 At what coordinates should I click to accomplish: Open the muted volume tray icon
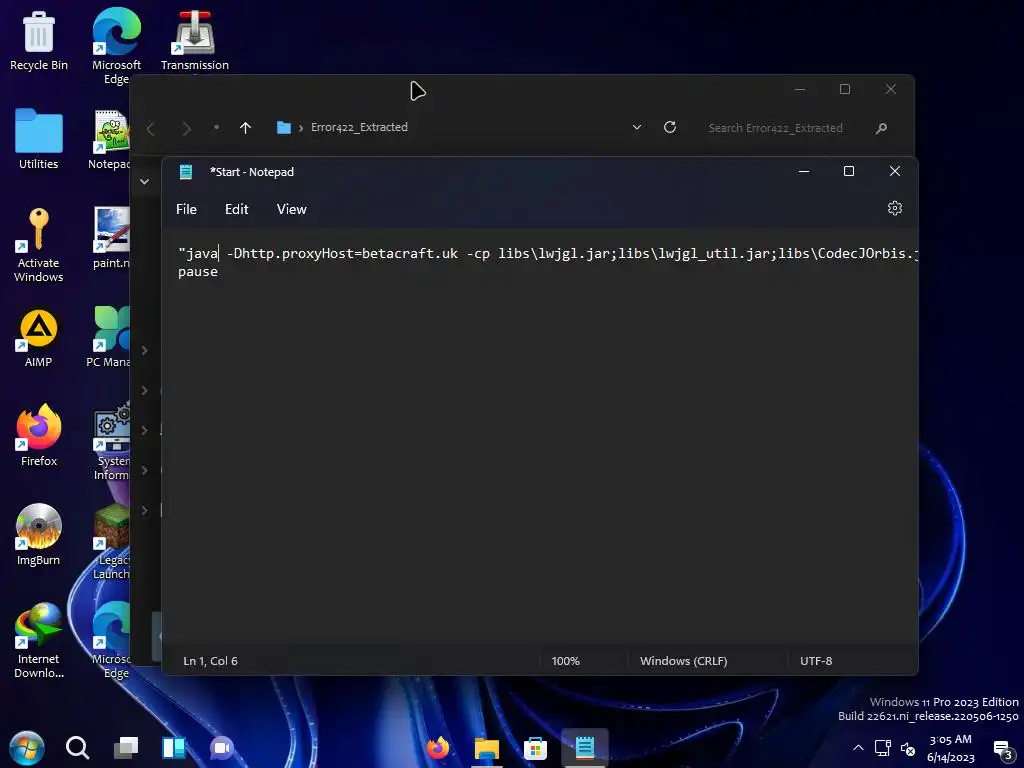pos(908,748)
